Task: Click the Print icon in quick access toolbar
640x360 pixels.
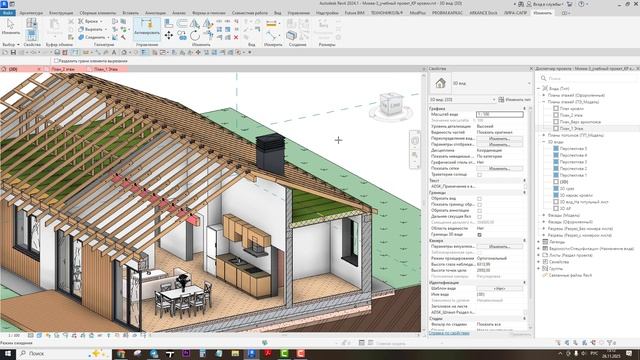Action: pos(57,52)
